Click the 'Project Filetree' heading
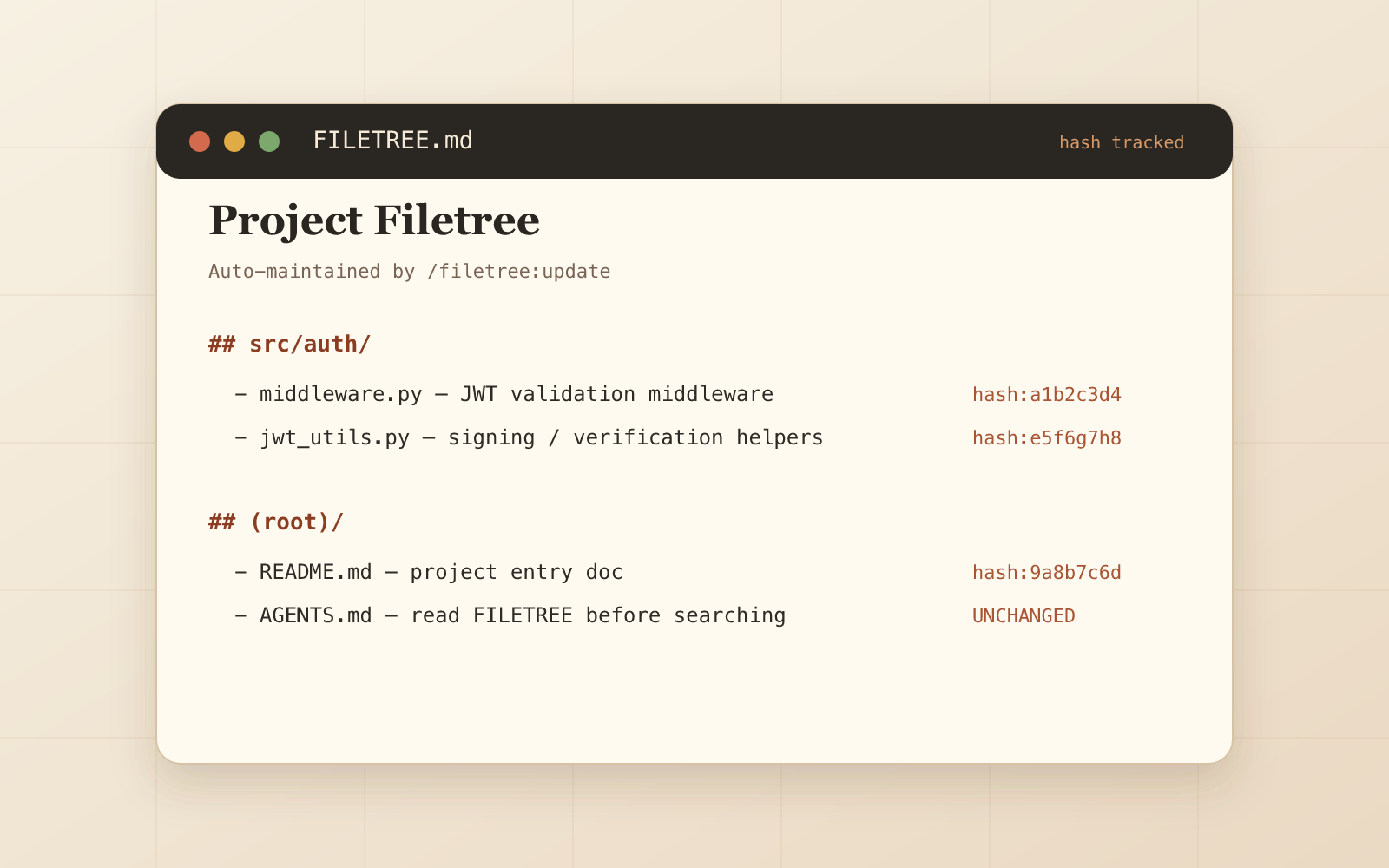 click(x=374, y=220)
